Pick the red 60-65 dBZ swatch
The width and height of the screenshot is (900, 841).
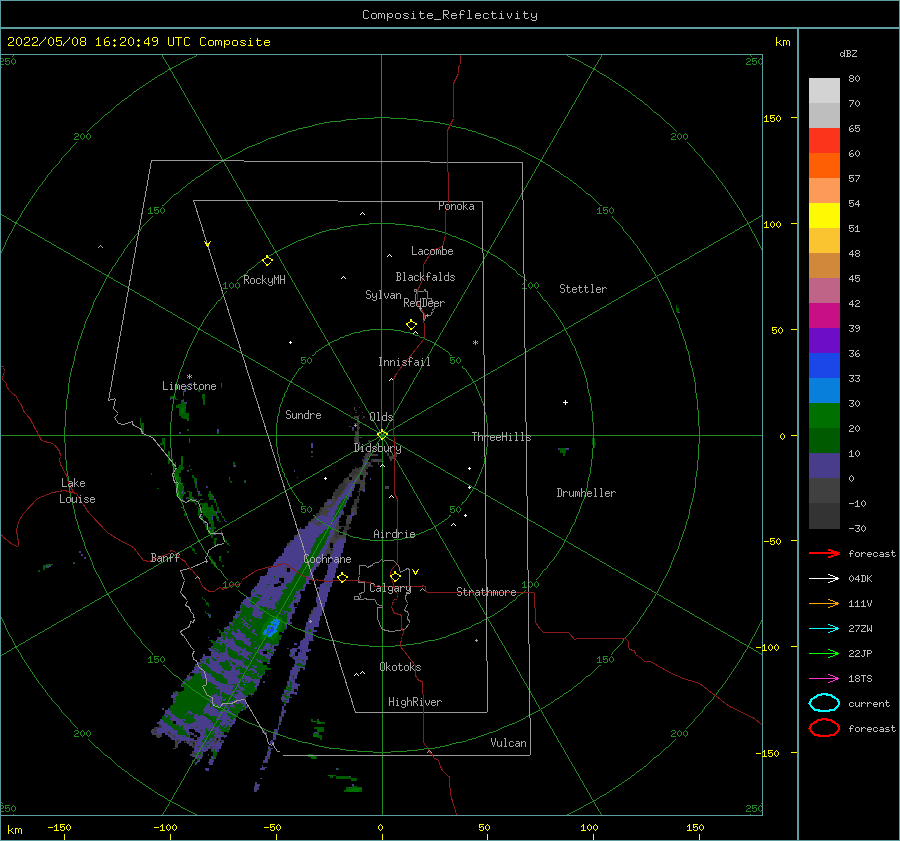click(824, 141)
